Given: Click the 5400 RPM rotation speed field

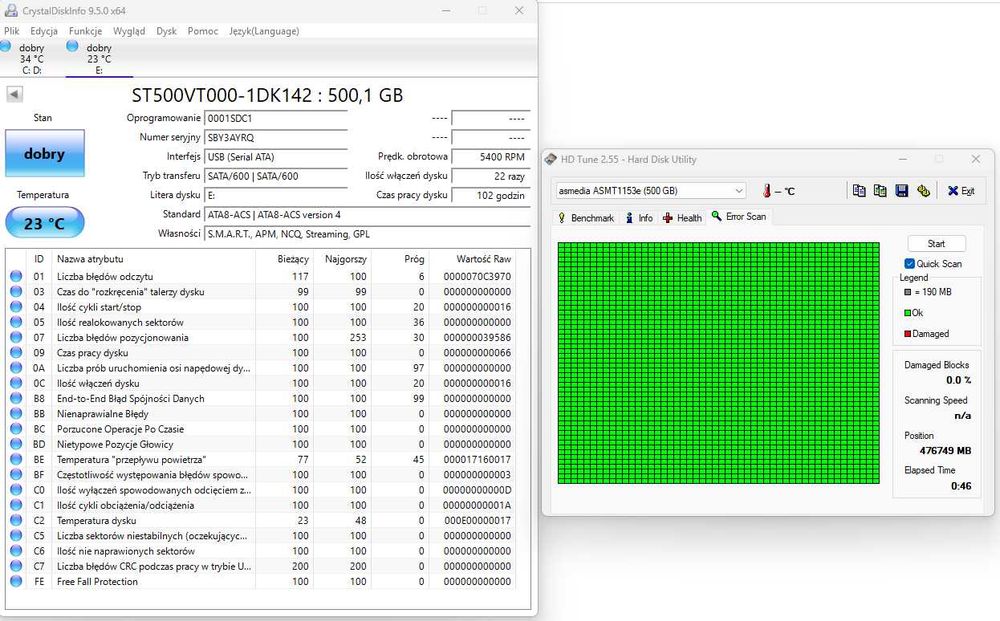Looking at the screenshot, I should click(x=490, y=157).
